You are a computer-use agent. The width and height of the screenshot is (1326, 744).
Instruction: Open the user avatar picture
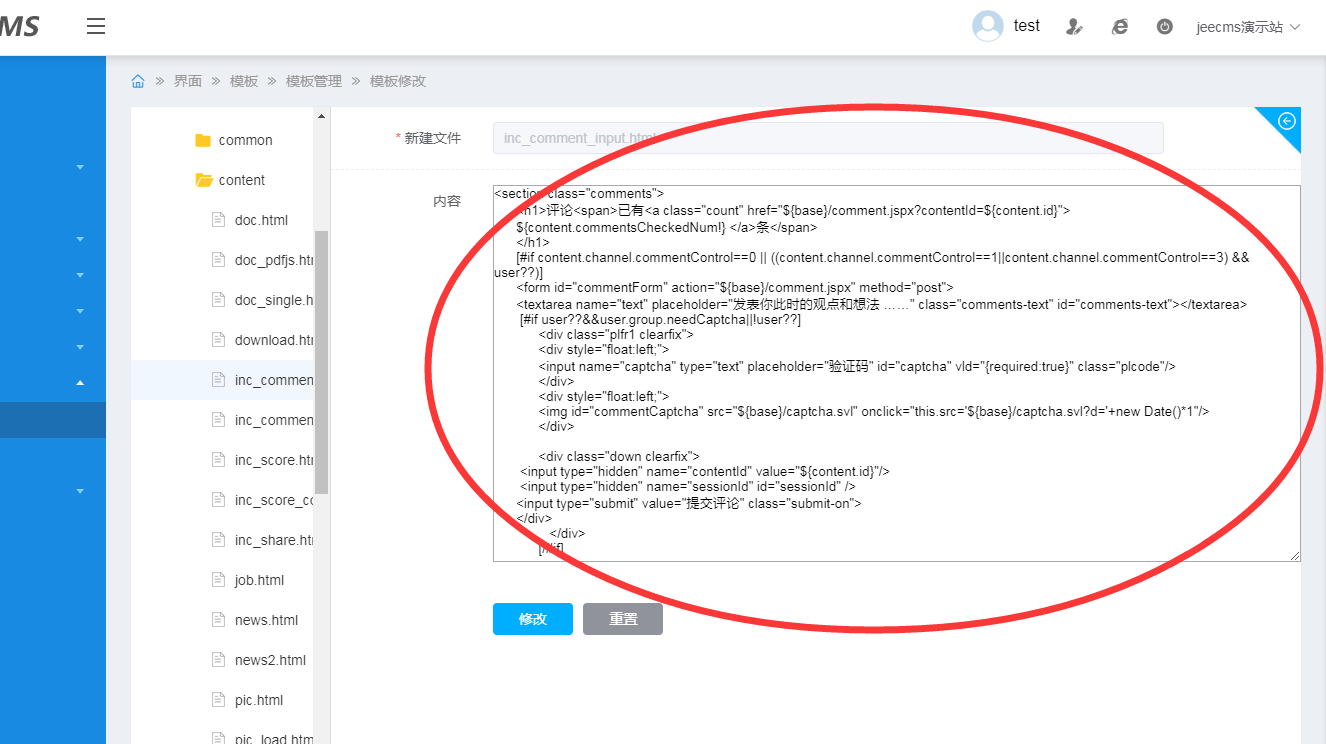[988, 27]
